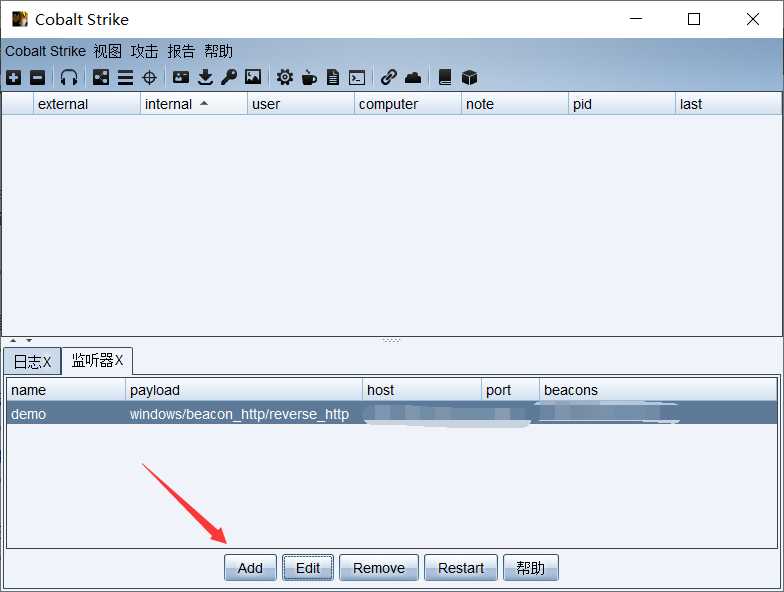Open downloaded files icon

205,78
